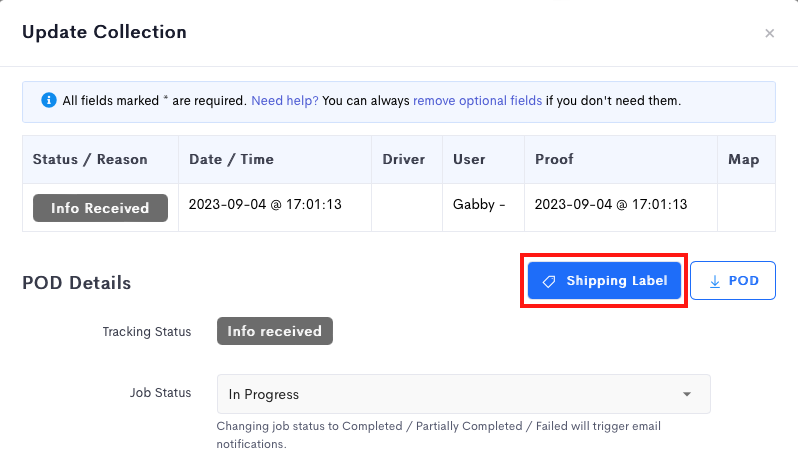
Task: Click the Proof column header
Action: pos(554,159)
